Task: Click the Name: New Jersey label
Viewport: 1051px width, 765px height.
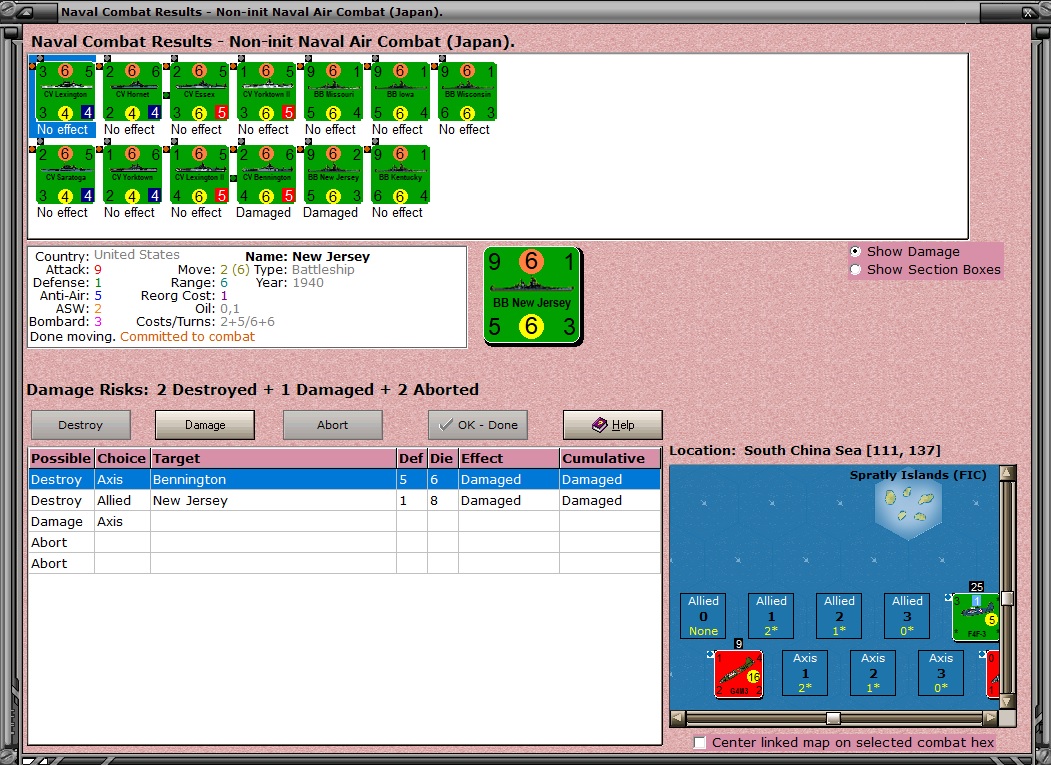Action: point(307,256)
